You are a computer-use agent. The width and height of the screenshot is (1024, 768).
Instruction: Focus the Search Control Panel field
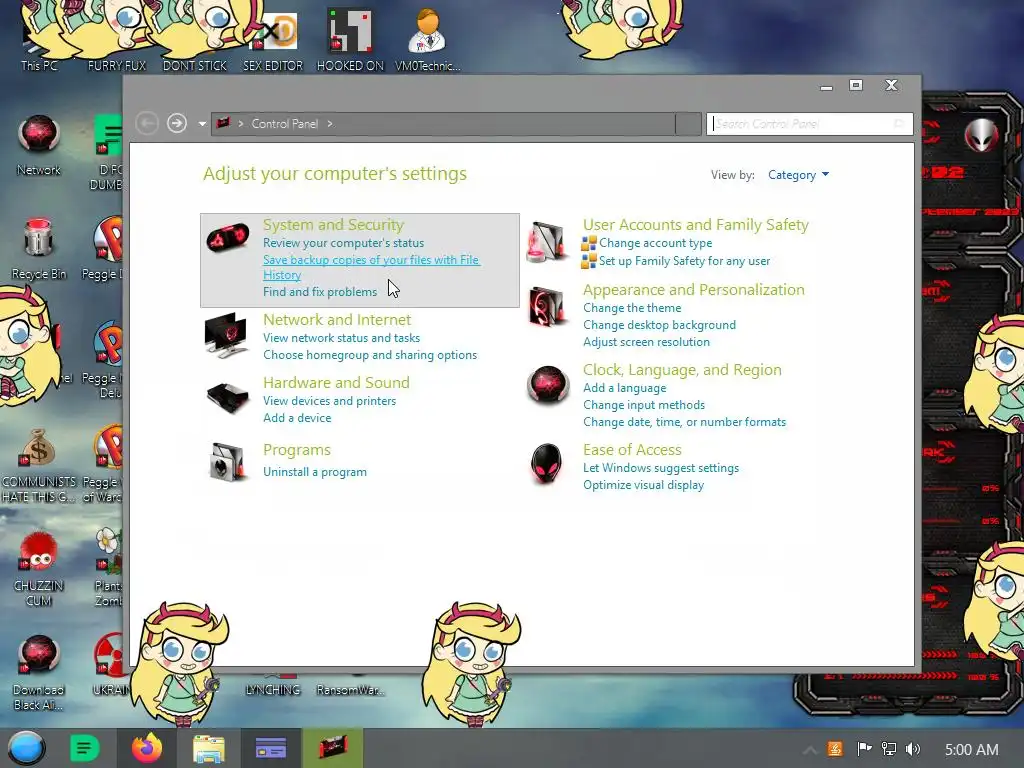(x=809, y=124)
